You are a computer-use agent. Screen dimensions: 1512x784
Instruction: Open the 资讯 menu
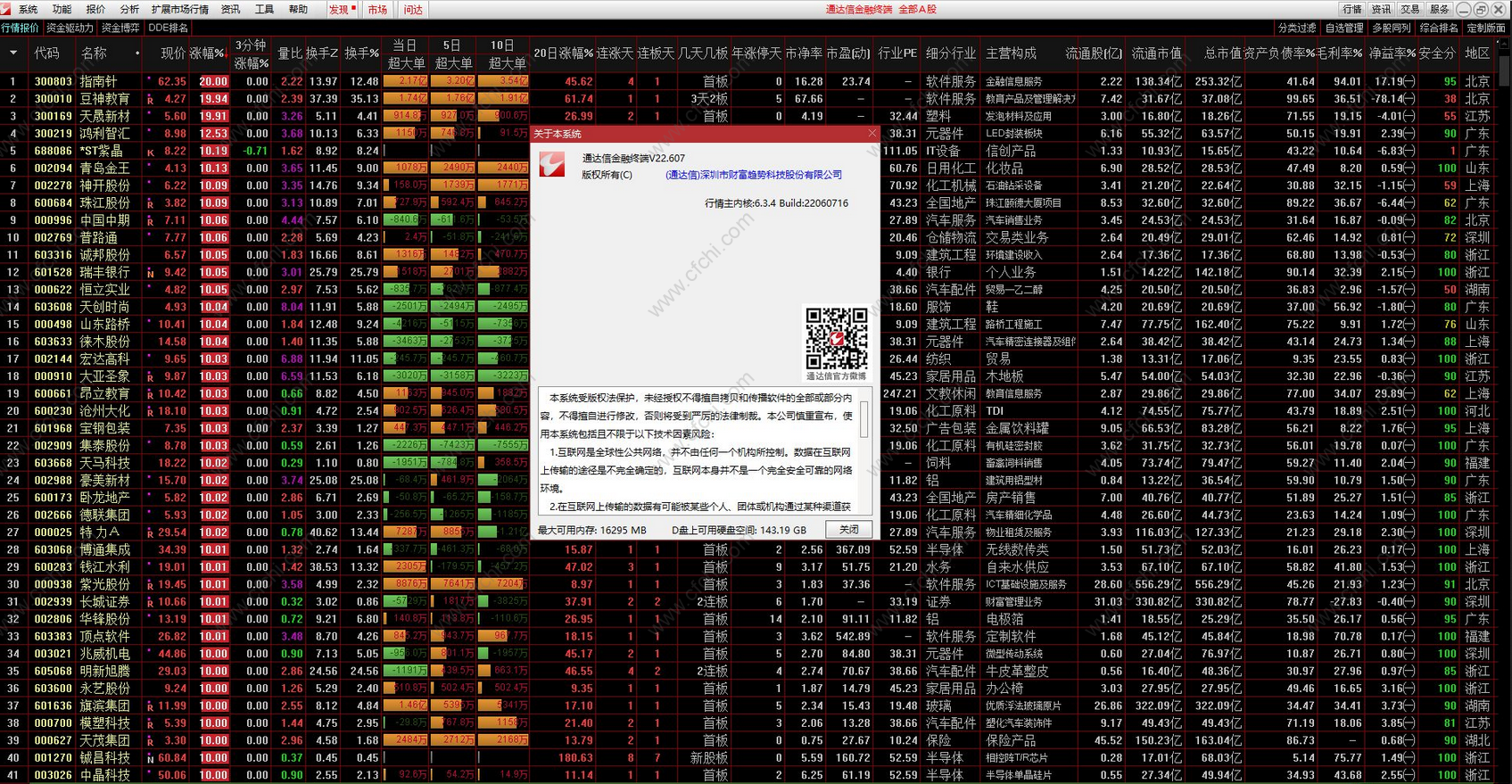(x=231, y=9)
